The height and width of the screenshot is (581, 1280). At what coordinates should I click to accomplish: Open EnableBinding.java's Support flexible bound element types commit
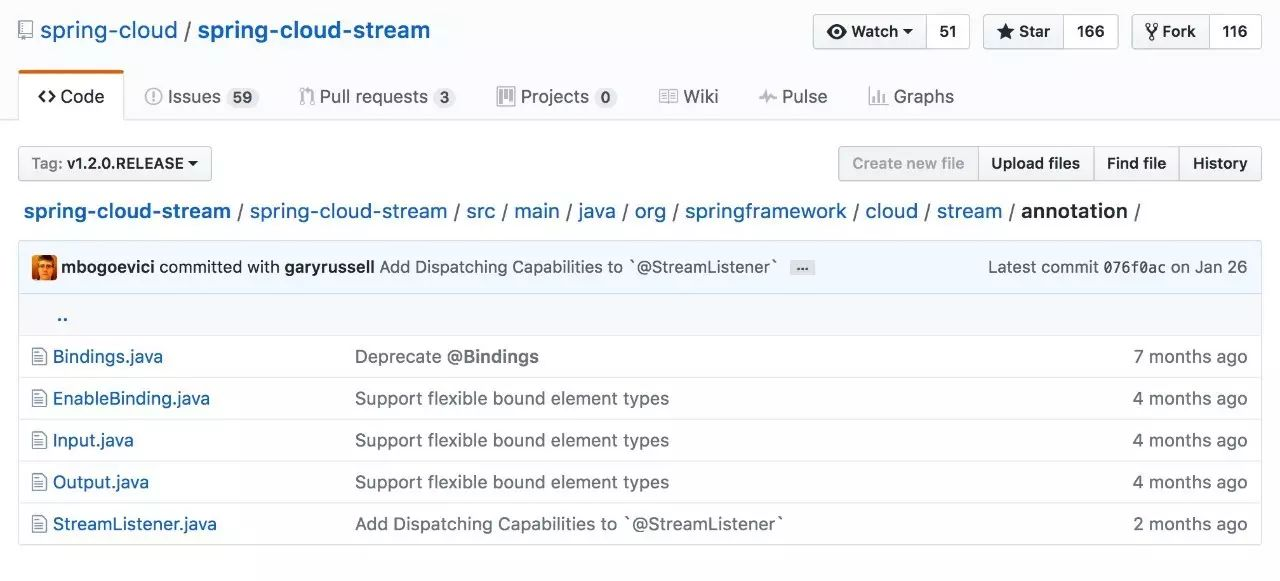coord(512,399)
